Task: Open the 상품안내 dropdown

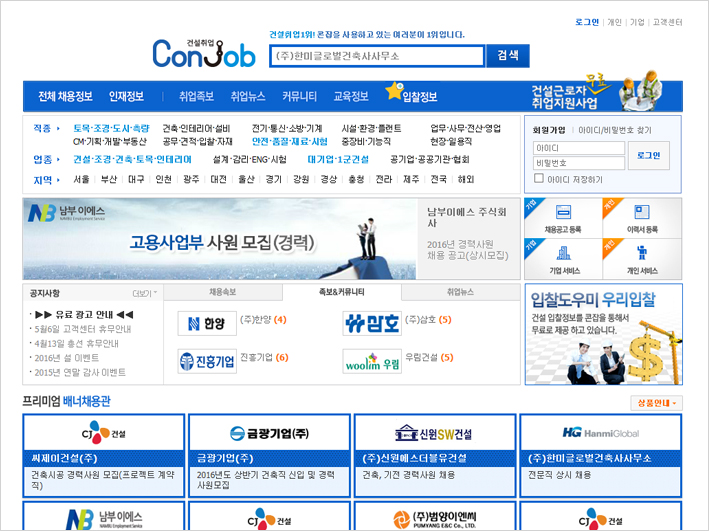Action: point(657,403)
